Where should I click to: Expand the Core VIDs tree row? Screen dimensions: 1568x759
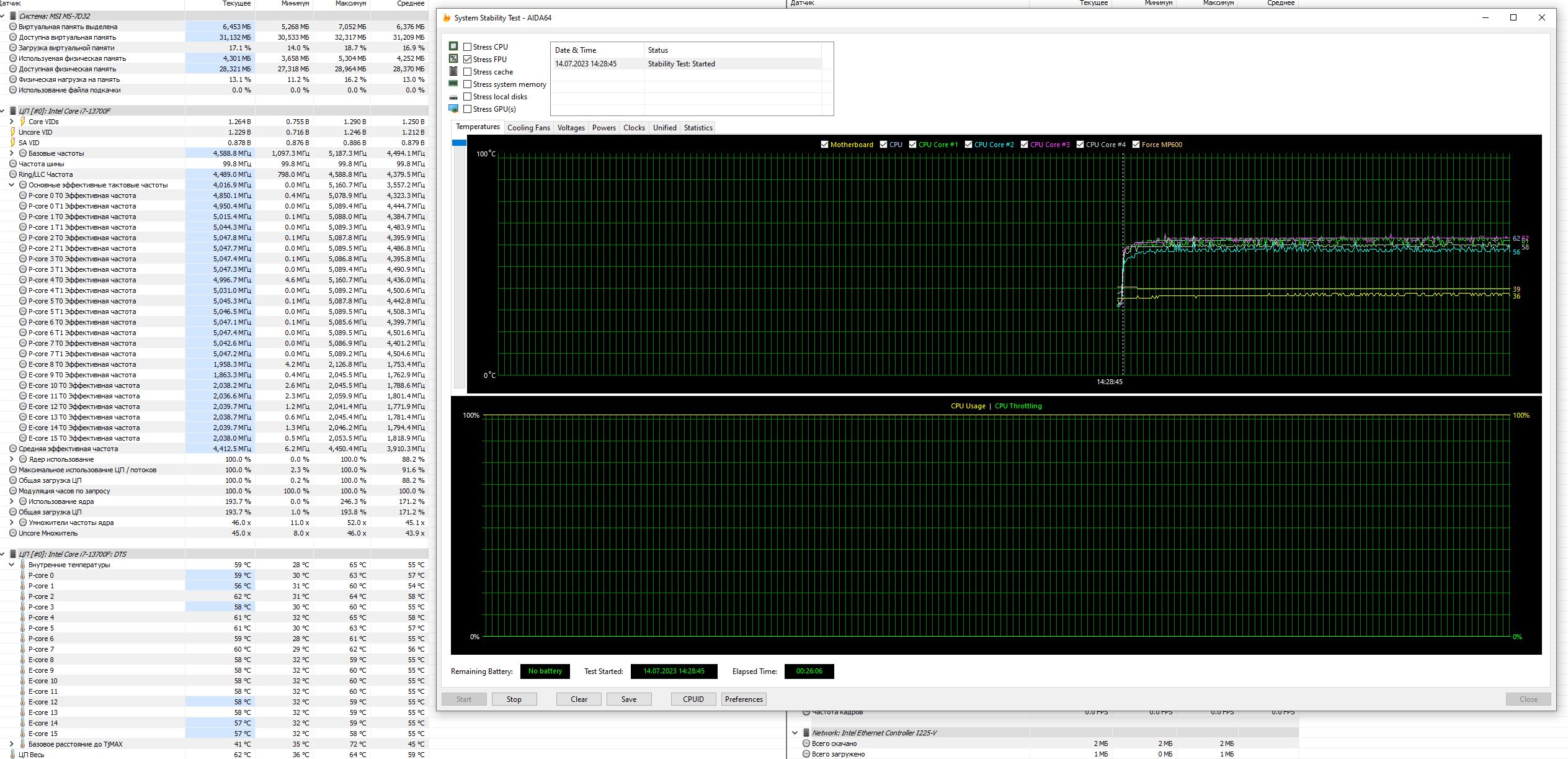12,122
